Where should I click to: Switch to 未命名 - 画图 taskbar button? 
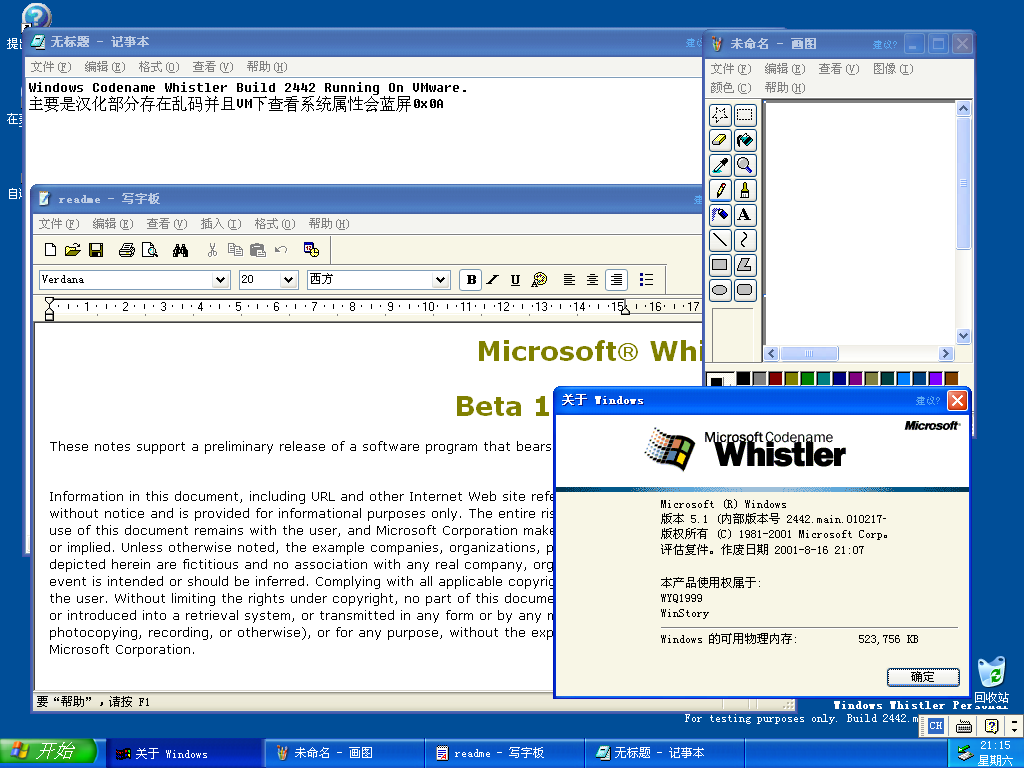coord(344,754)
